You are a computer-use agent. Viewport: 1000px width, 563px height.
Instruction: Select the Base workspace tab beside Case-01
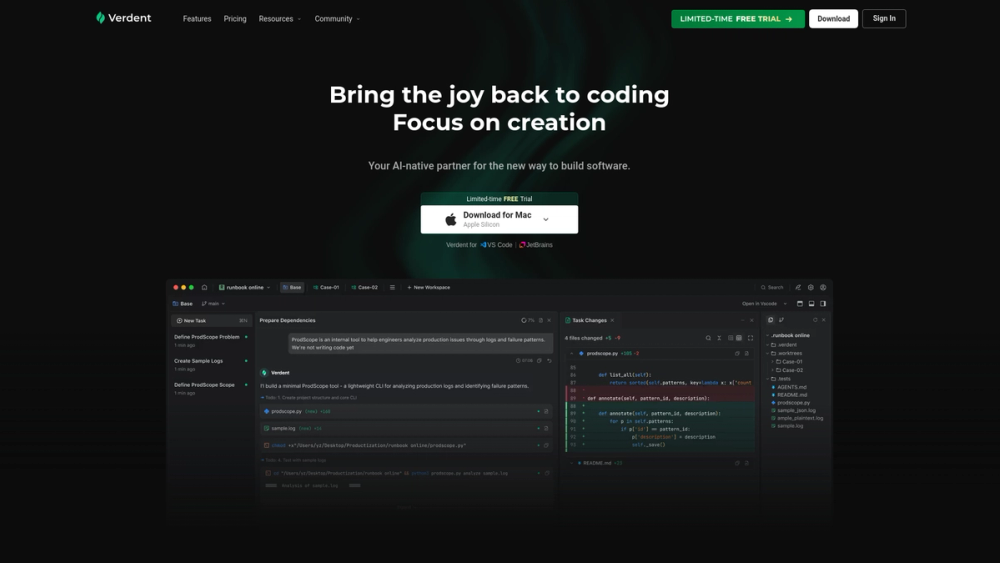(x=292, y=288)
